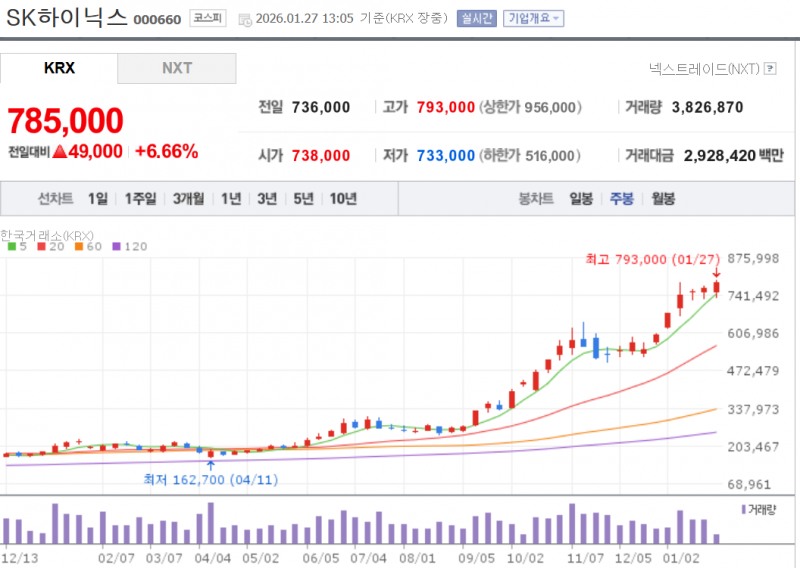Screen dimensions: 800x568
Task: Click the 01/02 date axis label
Action: (x=681, y=558)
